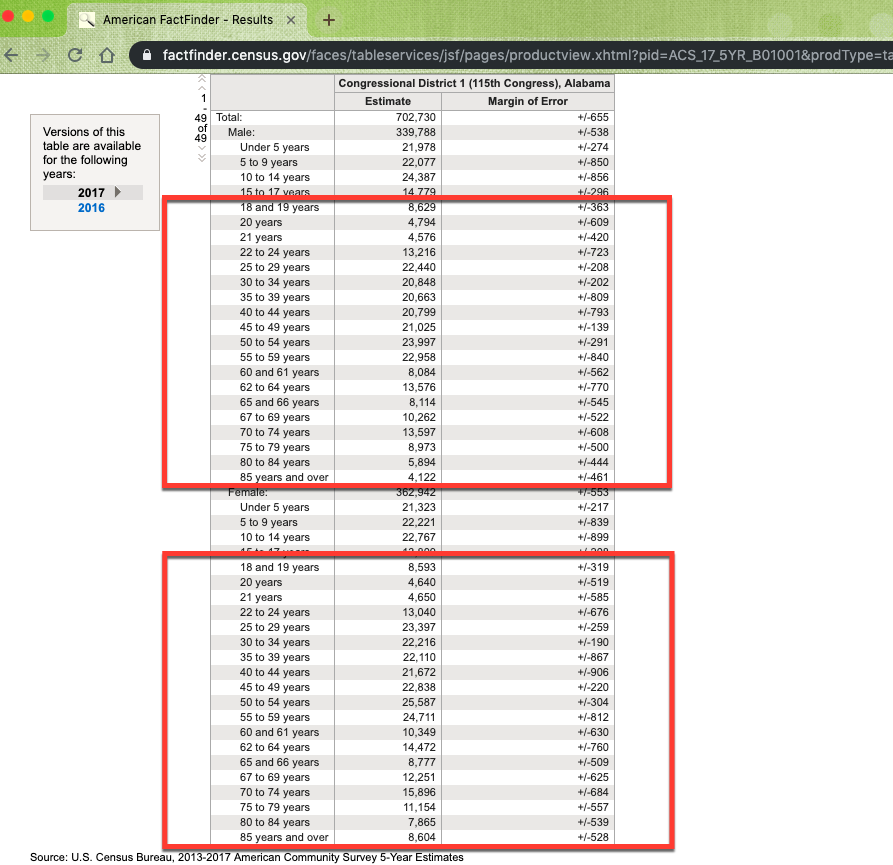Click the padlock site security icon

point(147,55)
